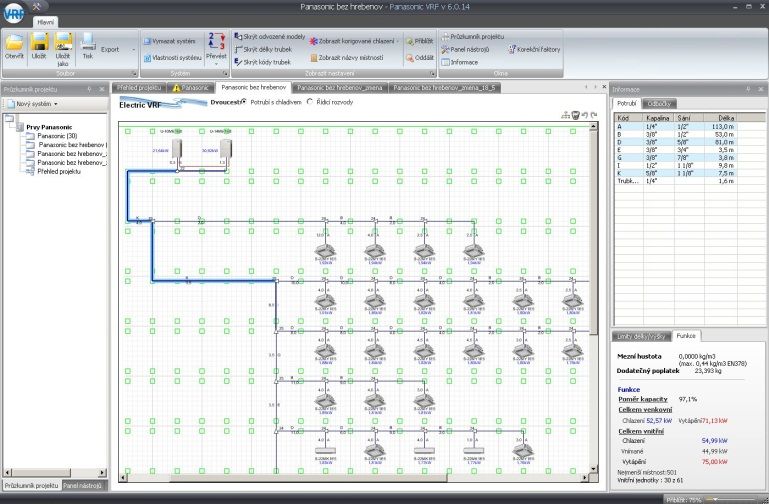Click Celkem venkovní link
The height and width of the screenshot is (504, 769).
pos(644,409)
